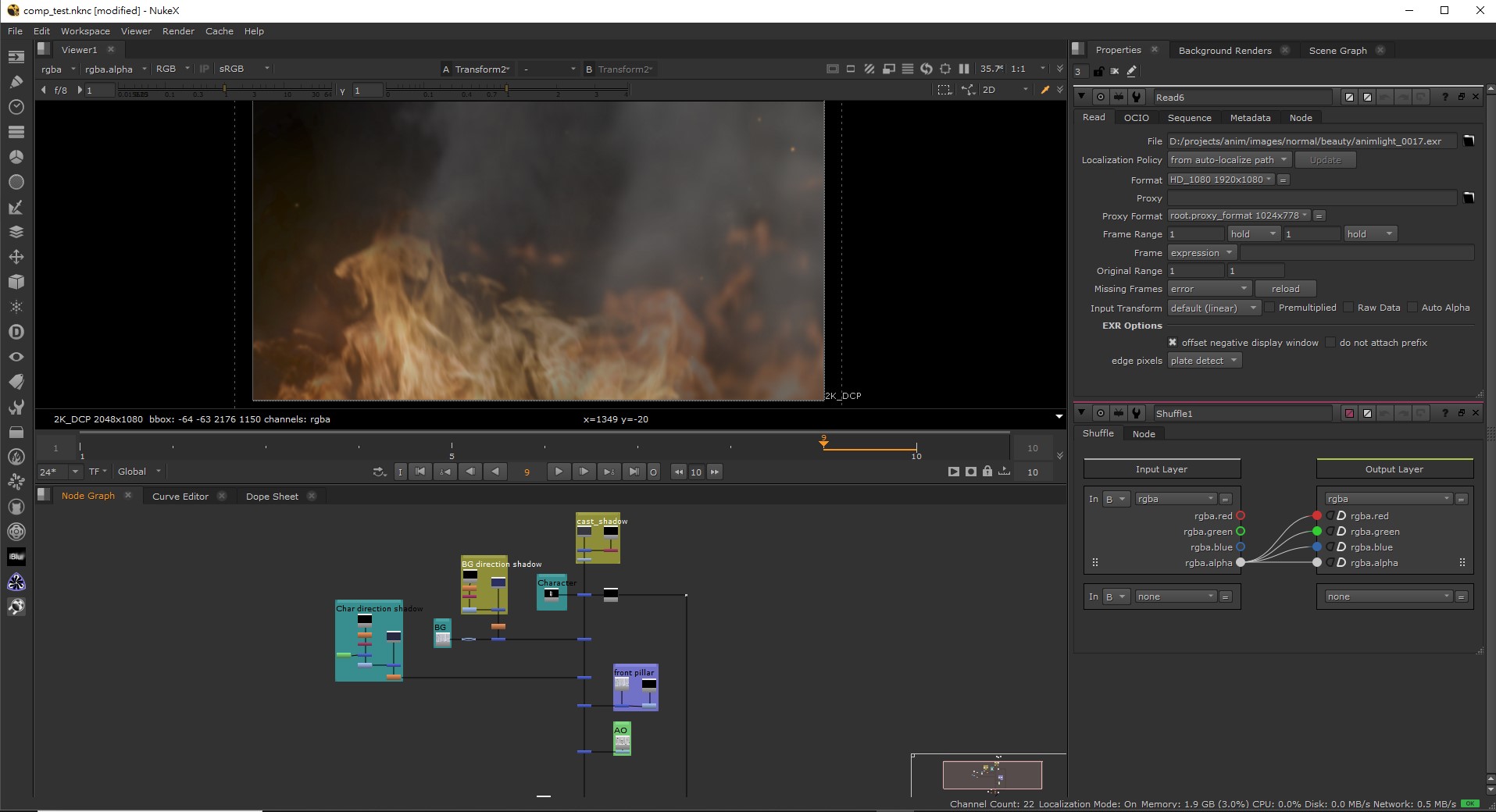Toggle the proxy mode icon in viewer toolbar
The height and width of the screenshot is (812, 1496).
[x=888, y=69]
